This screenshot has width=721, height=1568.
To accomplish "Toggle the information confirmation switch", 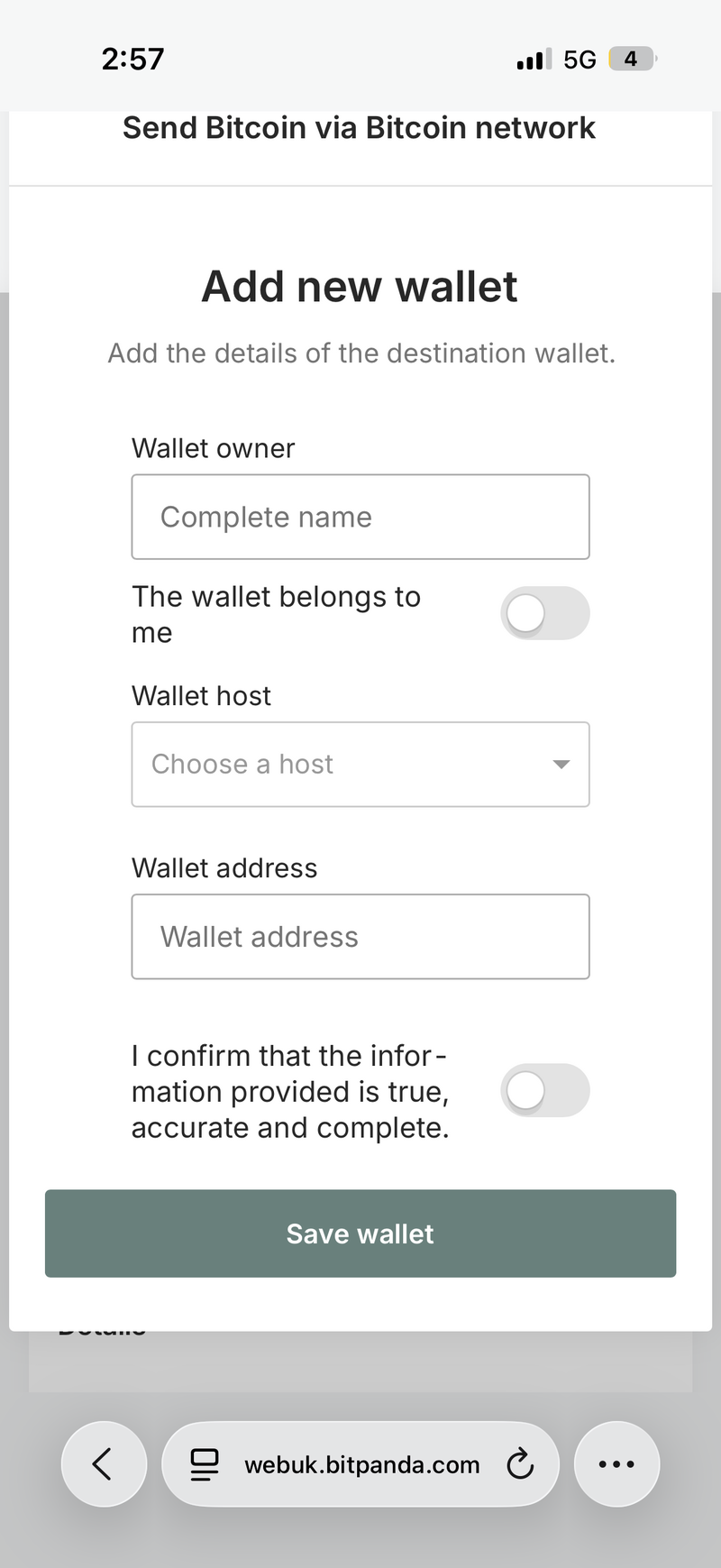I will [544, 1091].
